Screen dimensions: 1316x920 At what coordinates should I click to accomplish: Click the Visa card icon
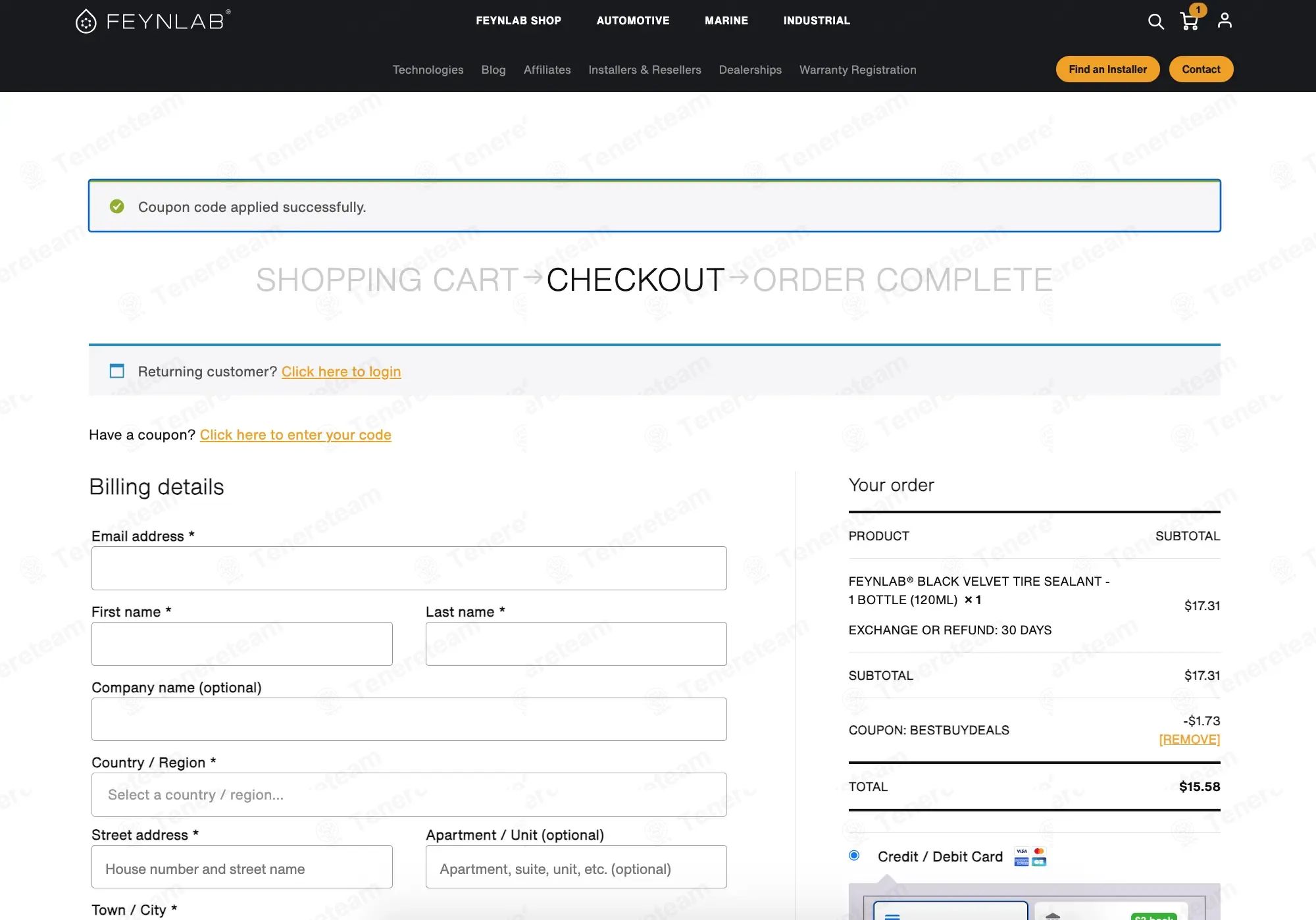coord(1022,851)
